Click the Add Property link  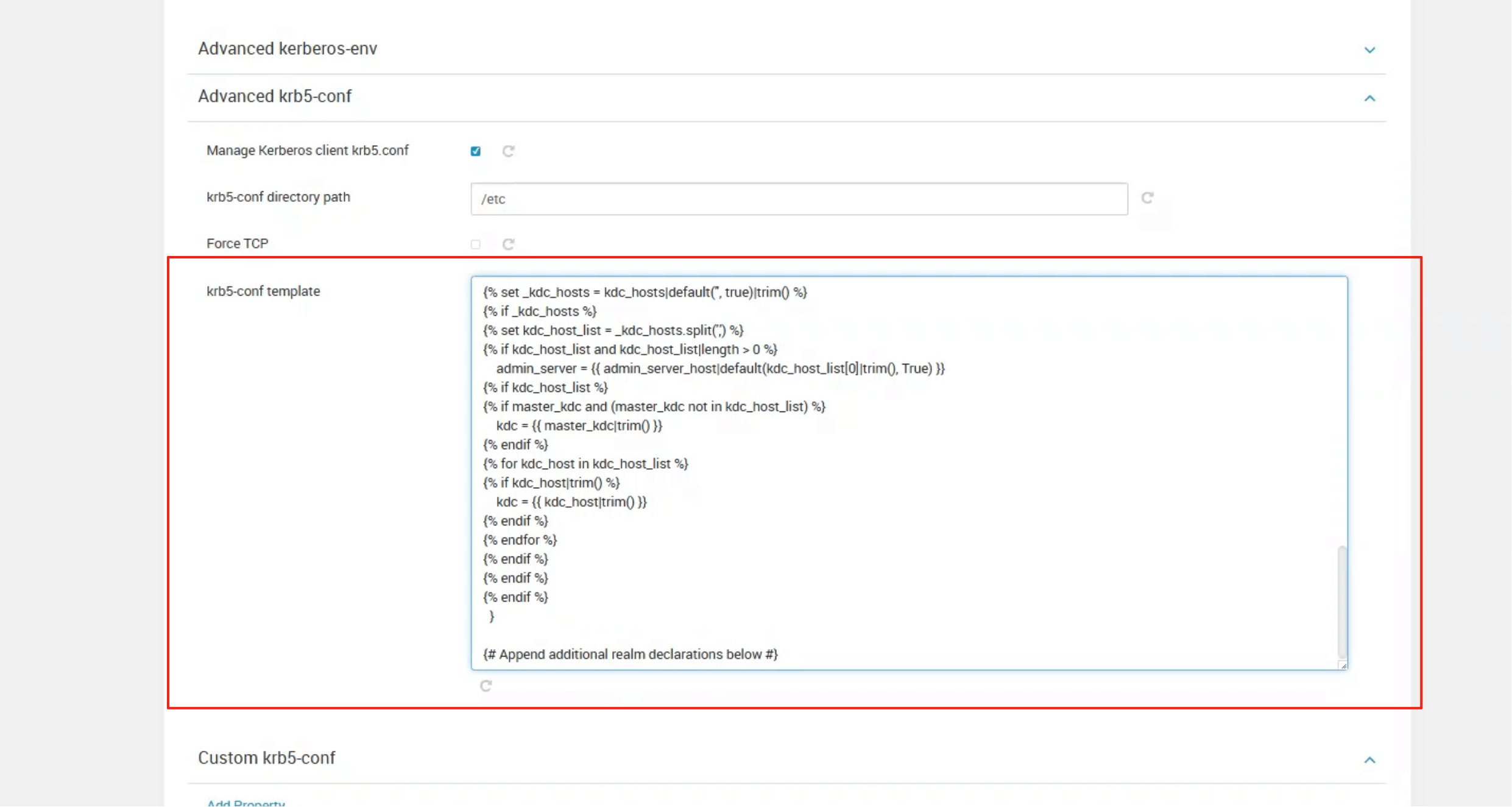point(246,803)
